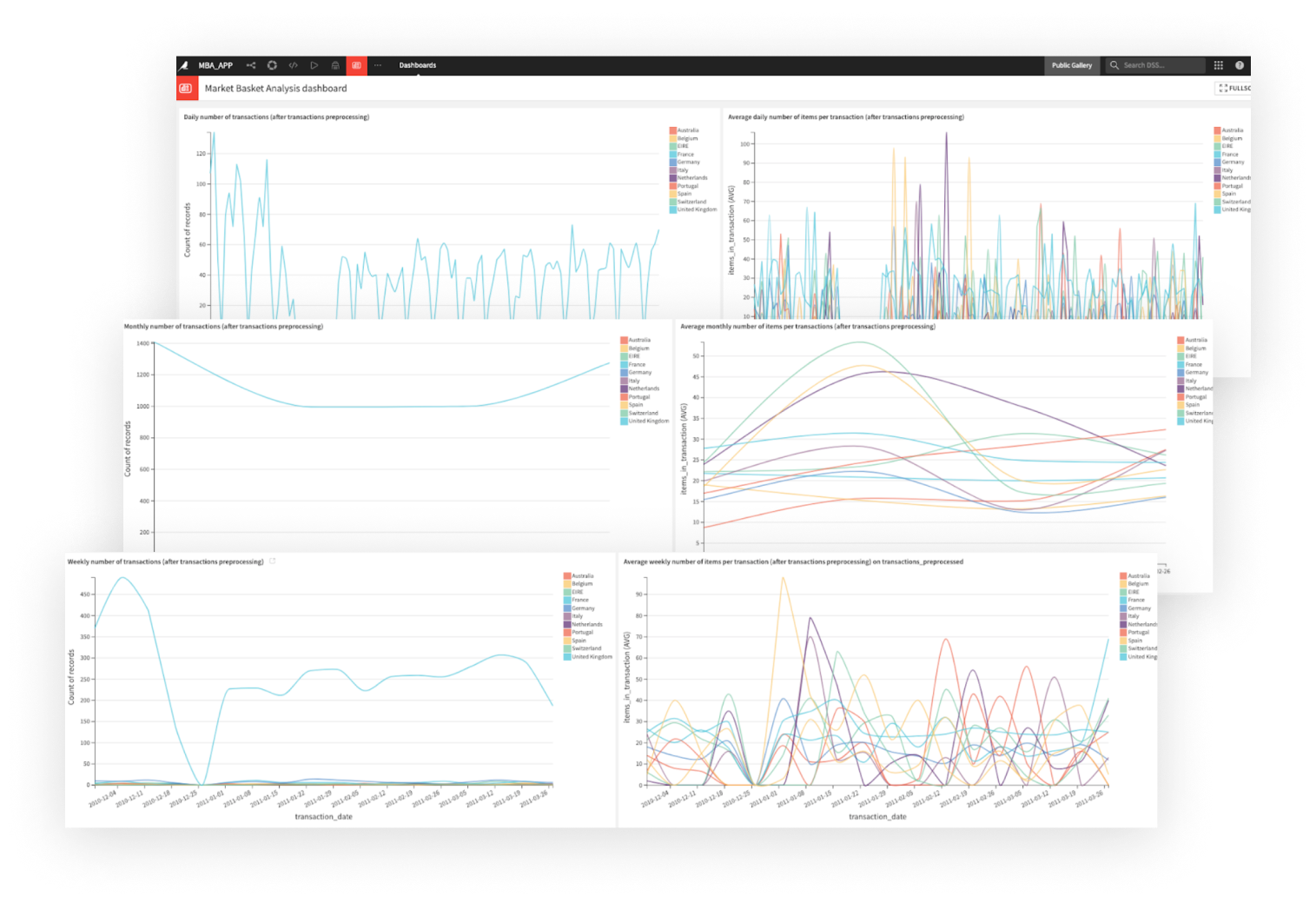Screen dimensions: 1316x903
Task: Click the Average weekly number of items chart title
Action: pos(793,561)
